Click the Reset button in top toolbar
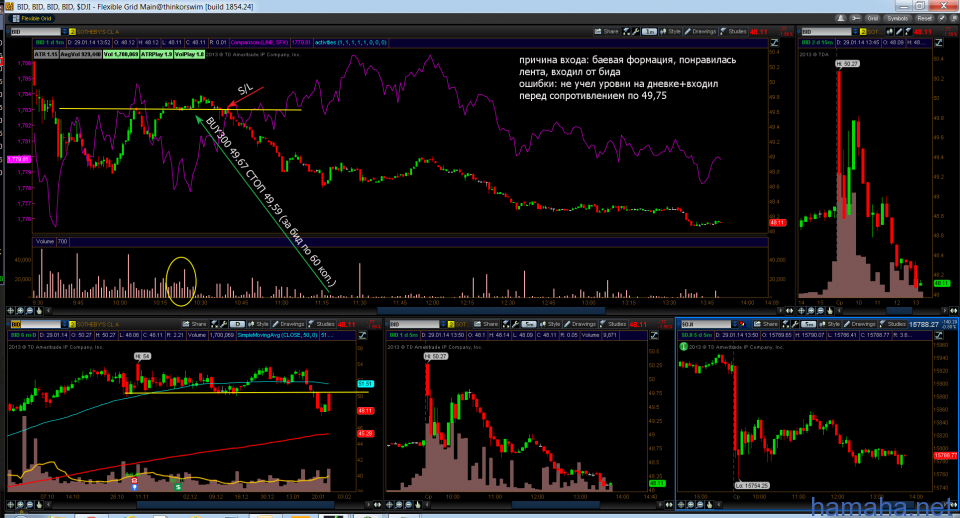 point(924,18)
